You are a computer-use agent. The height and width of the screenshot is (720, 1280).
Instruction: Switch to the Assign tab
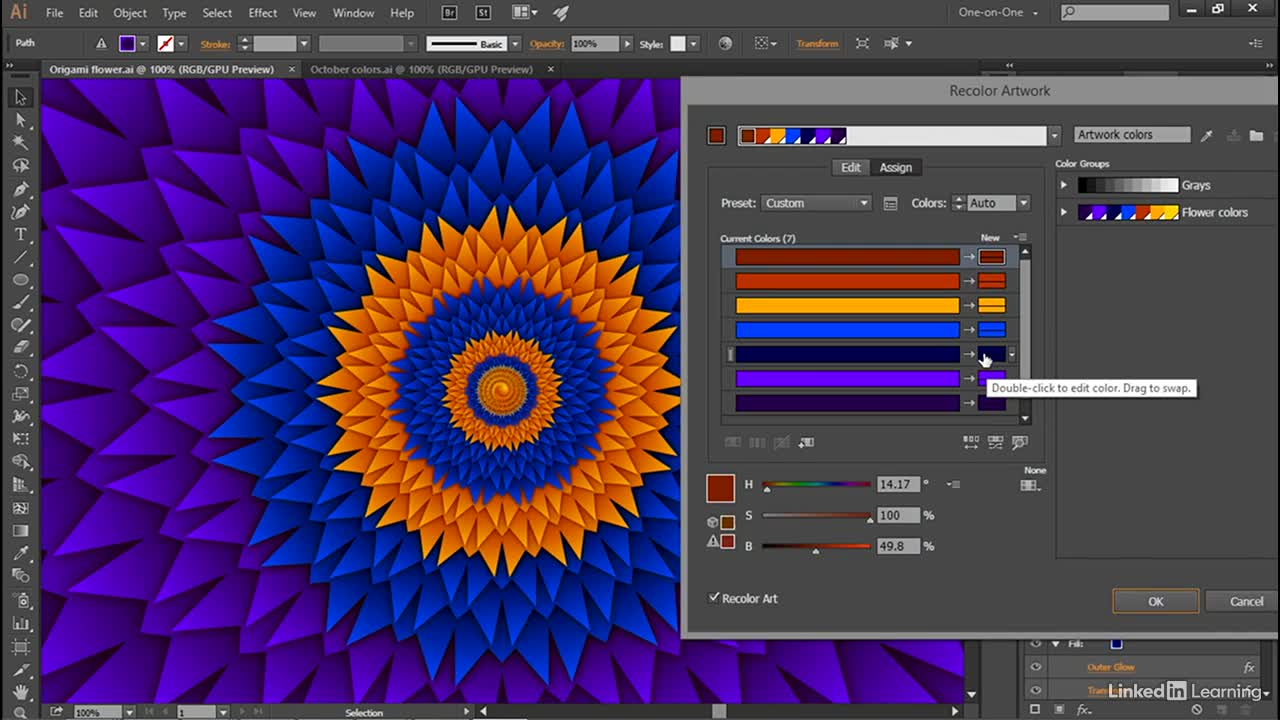tap(895, 167)
